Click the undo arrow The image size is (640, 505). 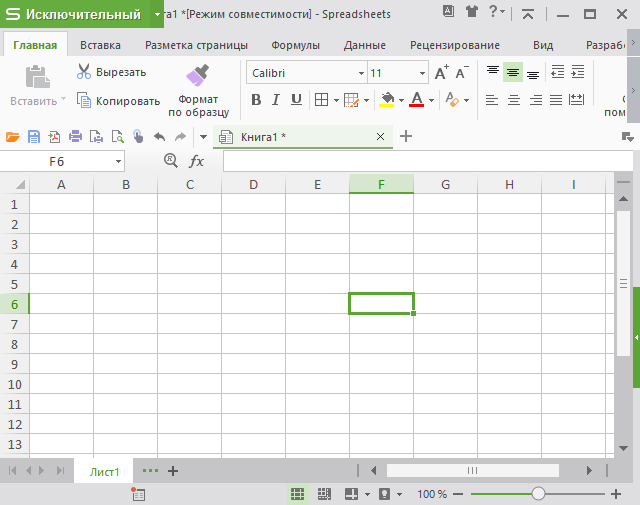click(160, 136)
